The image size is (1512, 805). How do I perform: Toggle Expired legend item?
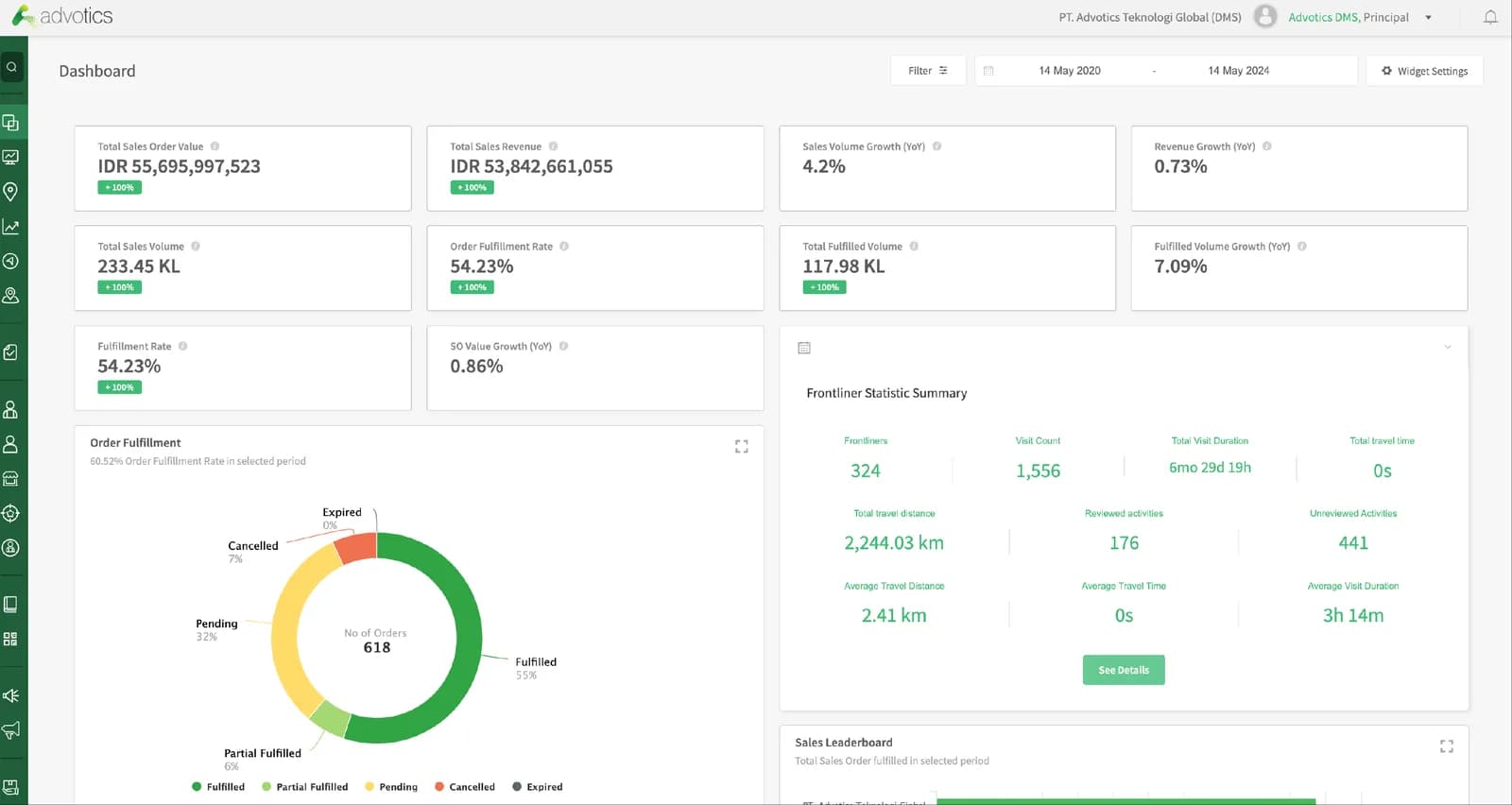(x=538, y=787)
